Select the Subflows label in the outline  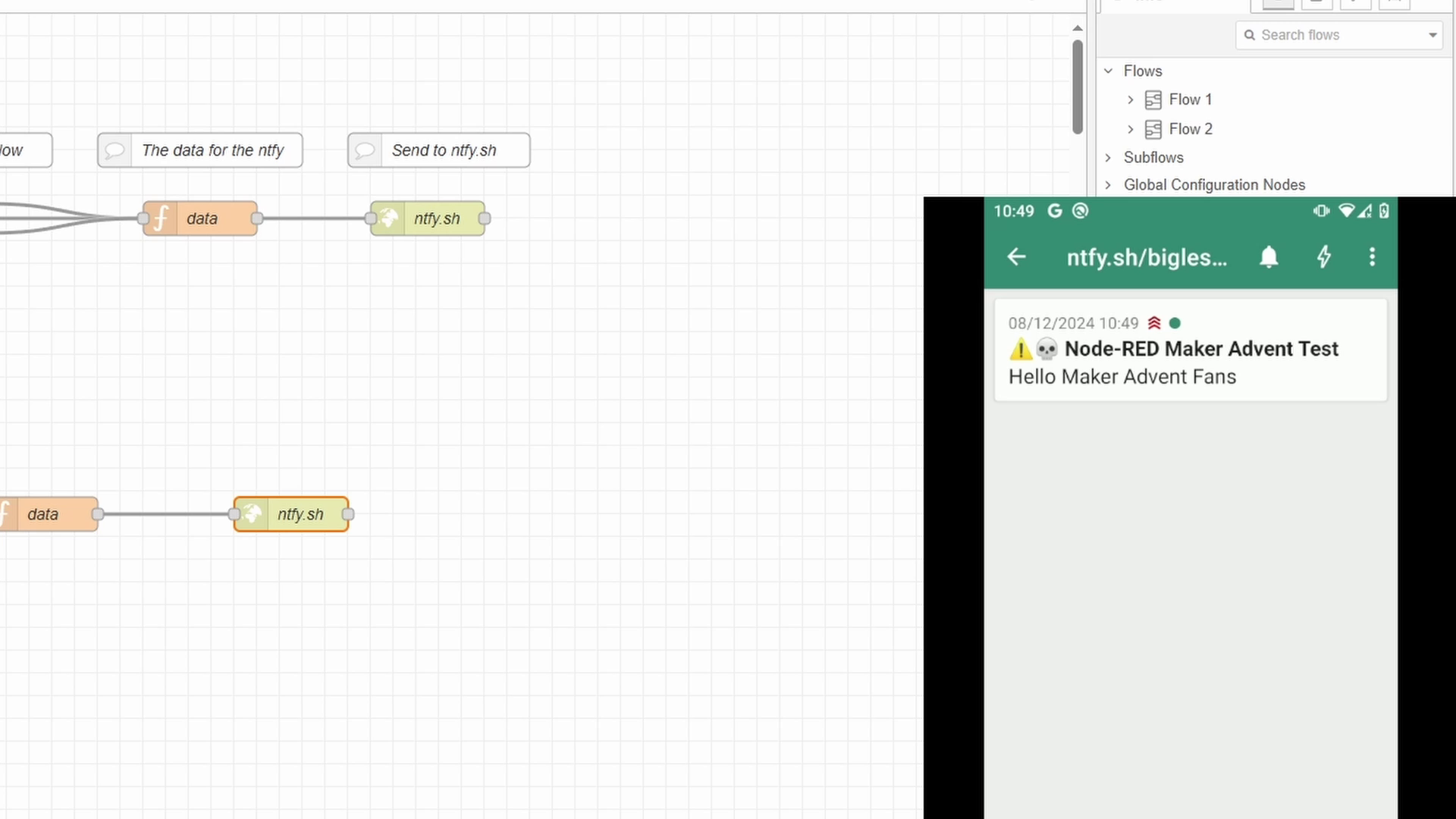tap(1153, 158)
